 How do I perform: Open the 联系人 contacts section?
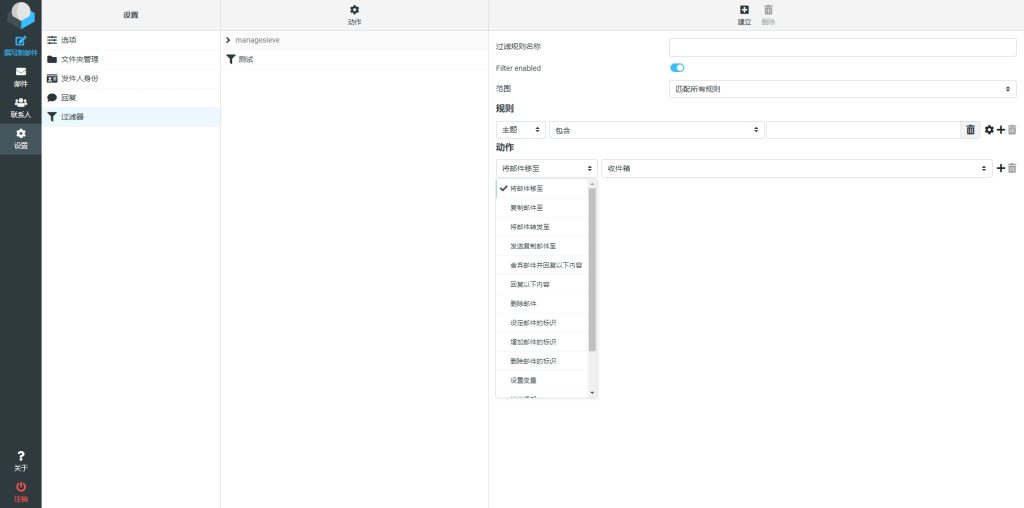coord(21,108)
